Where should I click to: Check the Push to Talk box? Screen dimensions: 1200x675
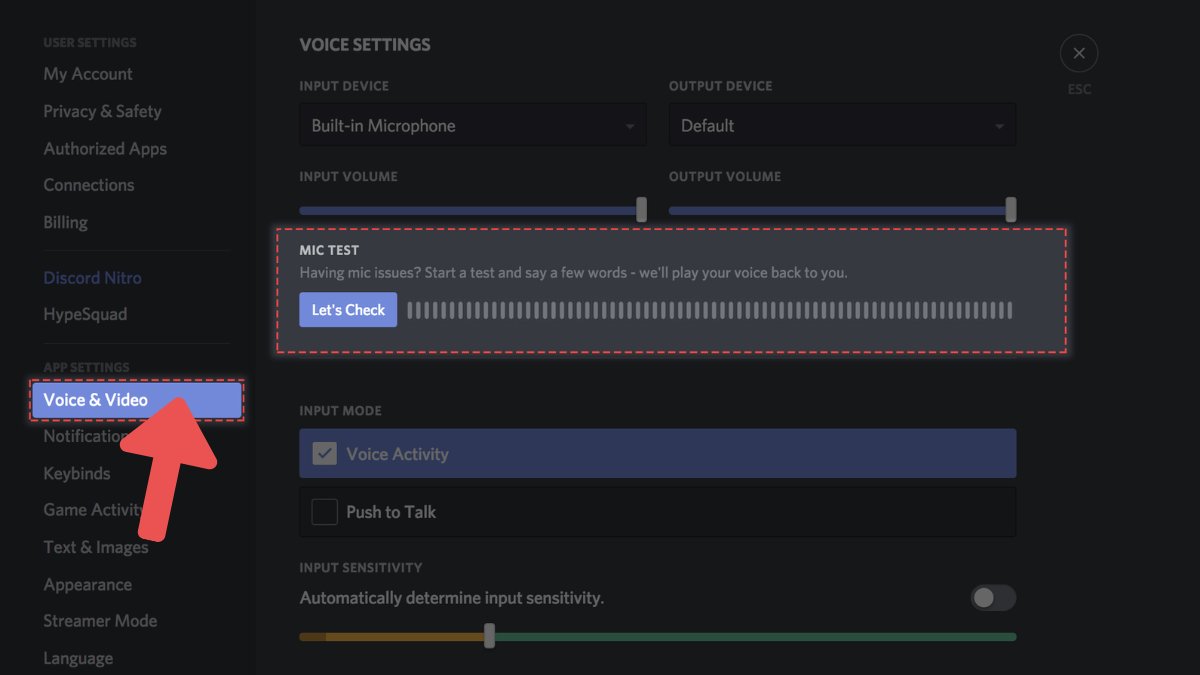click(x=324, y=512)
